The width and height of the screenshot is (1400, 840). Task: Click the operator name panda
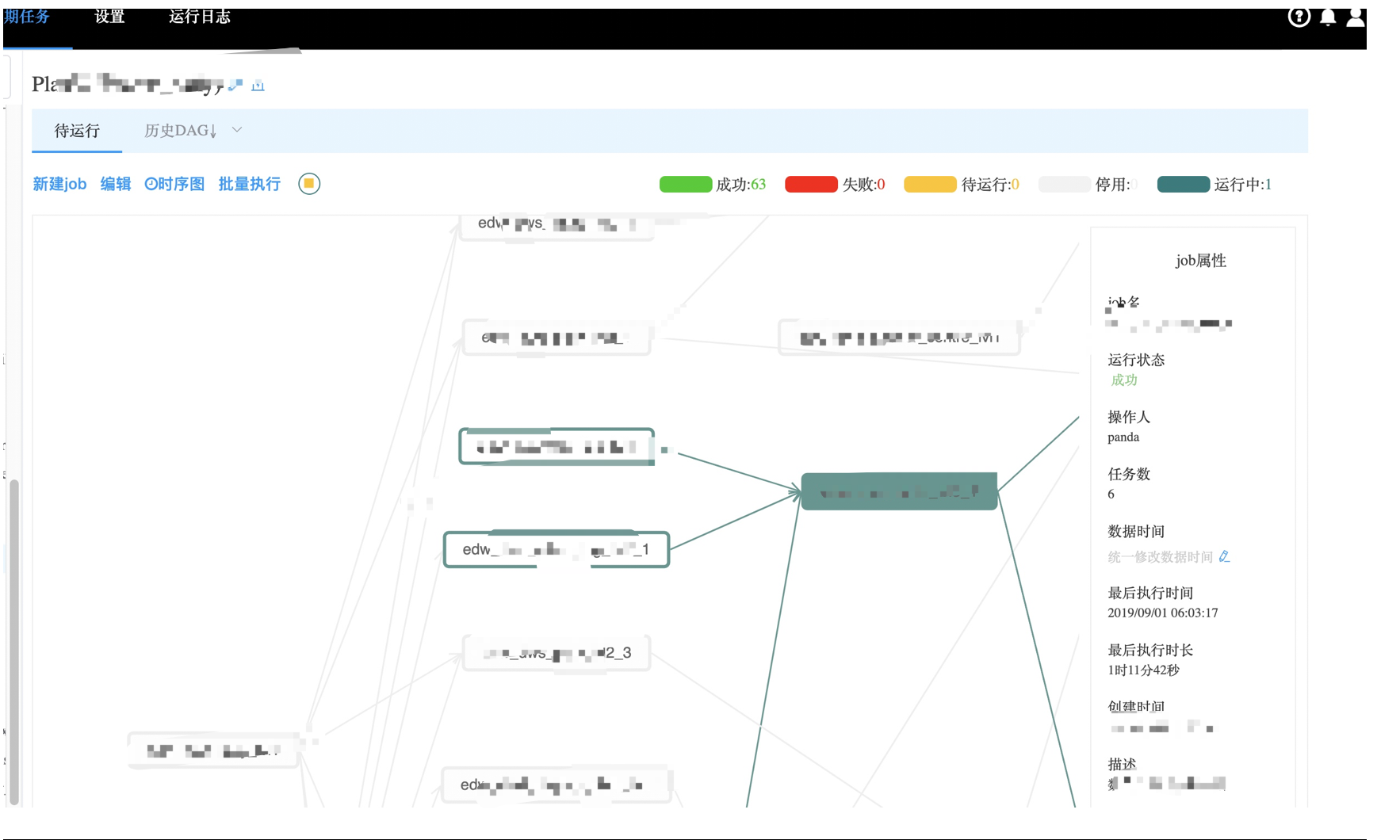tap(1123, 437)
